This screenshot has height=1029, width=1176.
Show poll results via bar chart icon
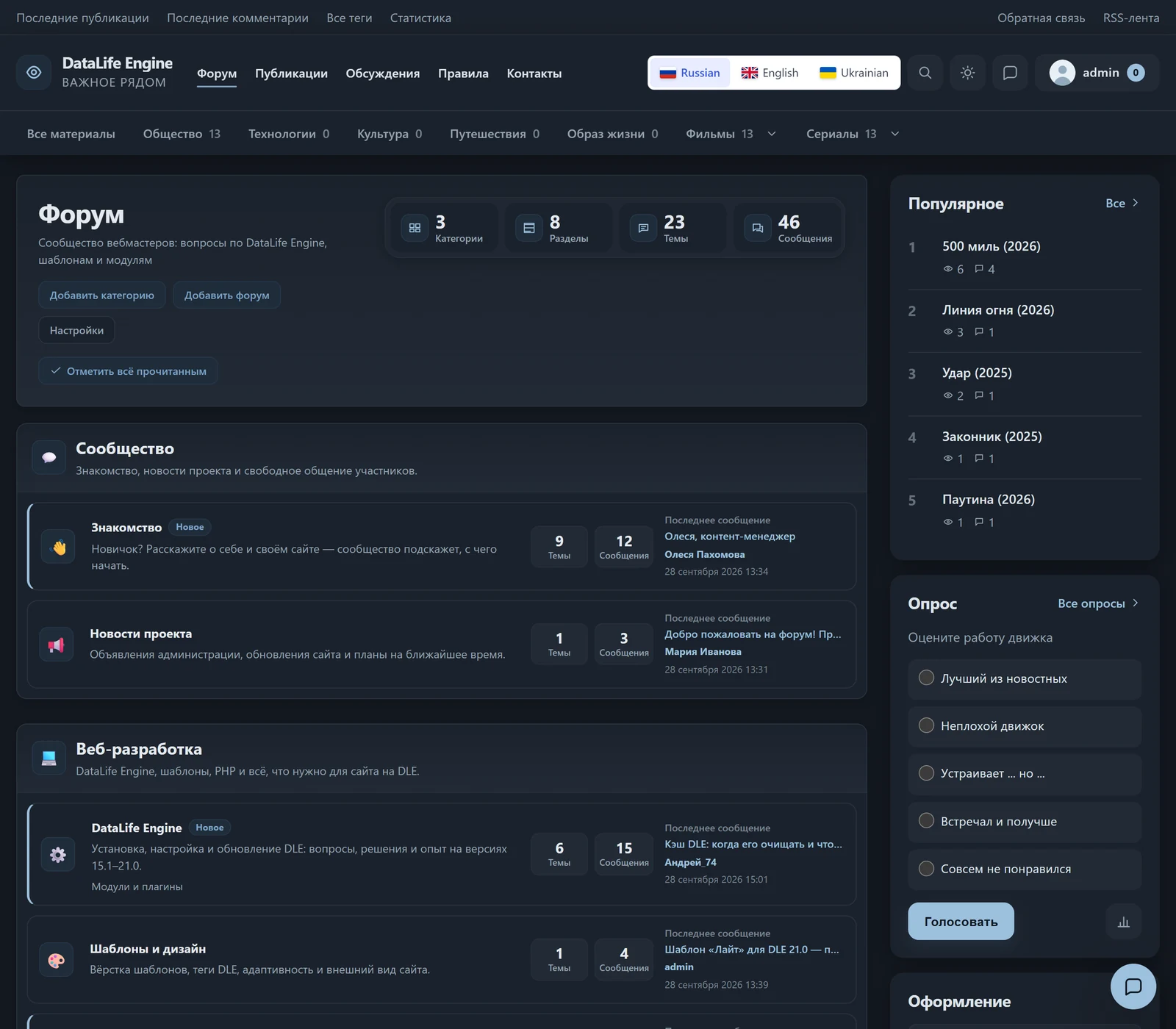click(x=1123, y=922)
